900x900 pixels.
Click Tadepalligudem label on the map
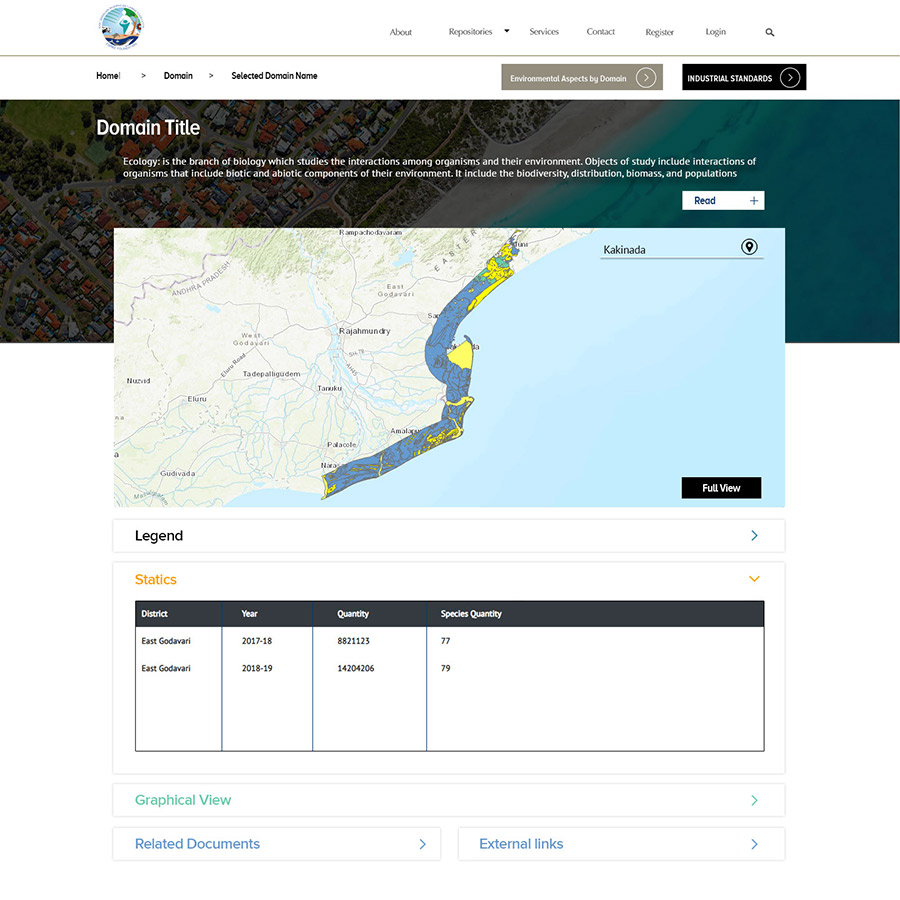tap(271, 374)
